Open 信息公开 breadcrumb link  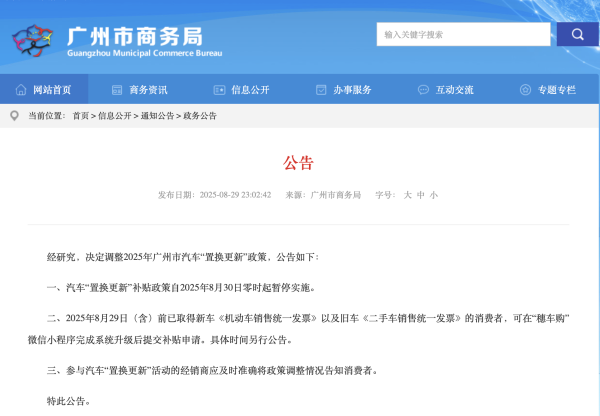(x=114, y=116)
